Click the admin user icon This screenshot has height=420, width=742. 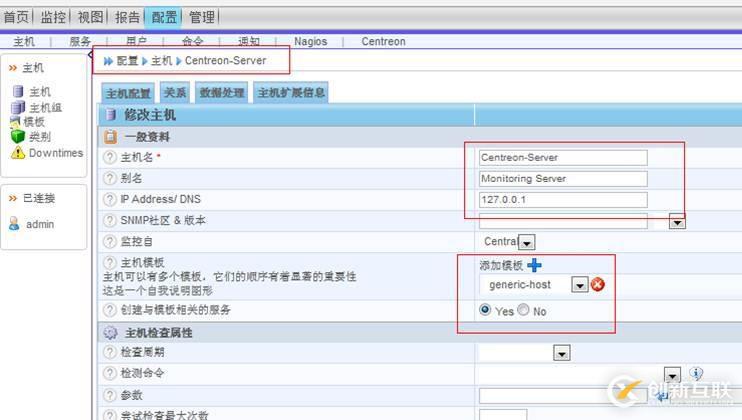[14, 224]
